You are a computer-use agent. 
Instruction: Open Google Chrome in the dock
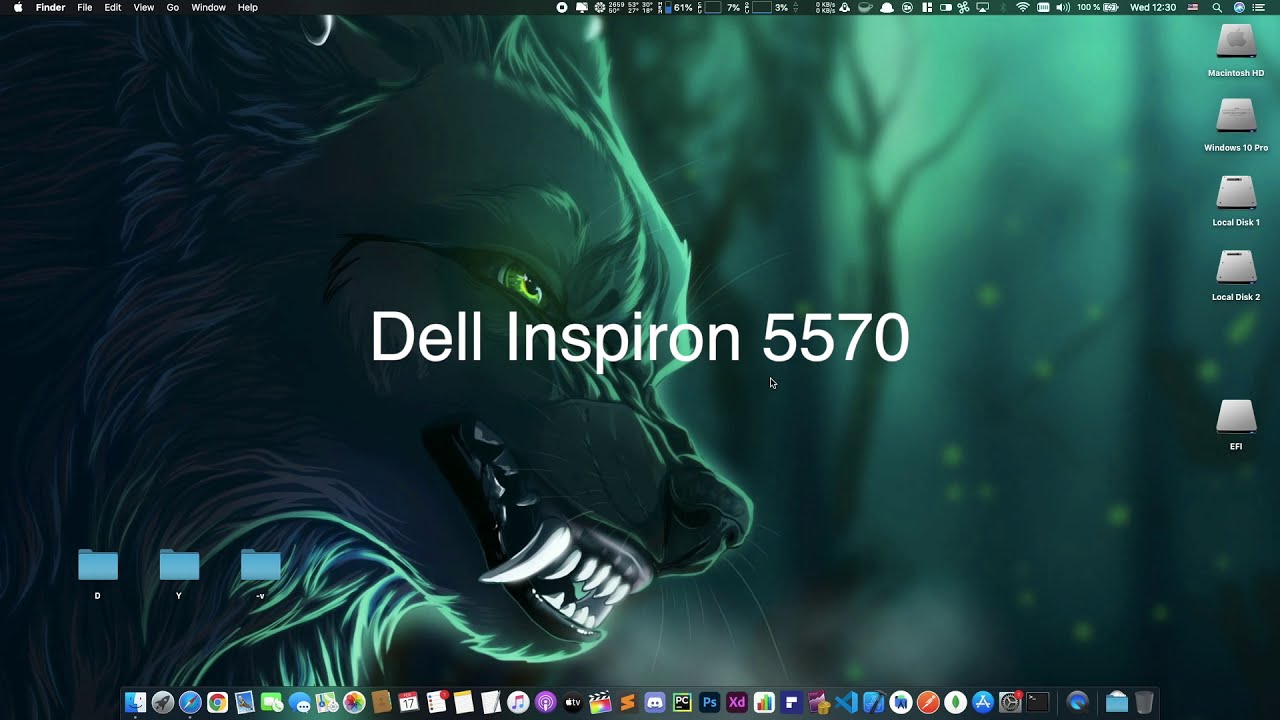coord(217,703)
